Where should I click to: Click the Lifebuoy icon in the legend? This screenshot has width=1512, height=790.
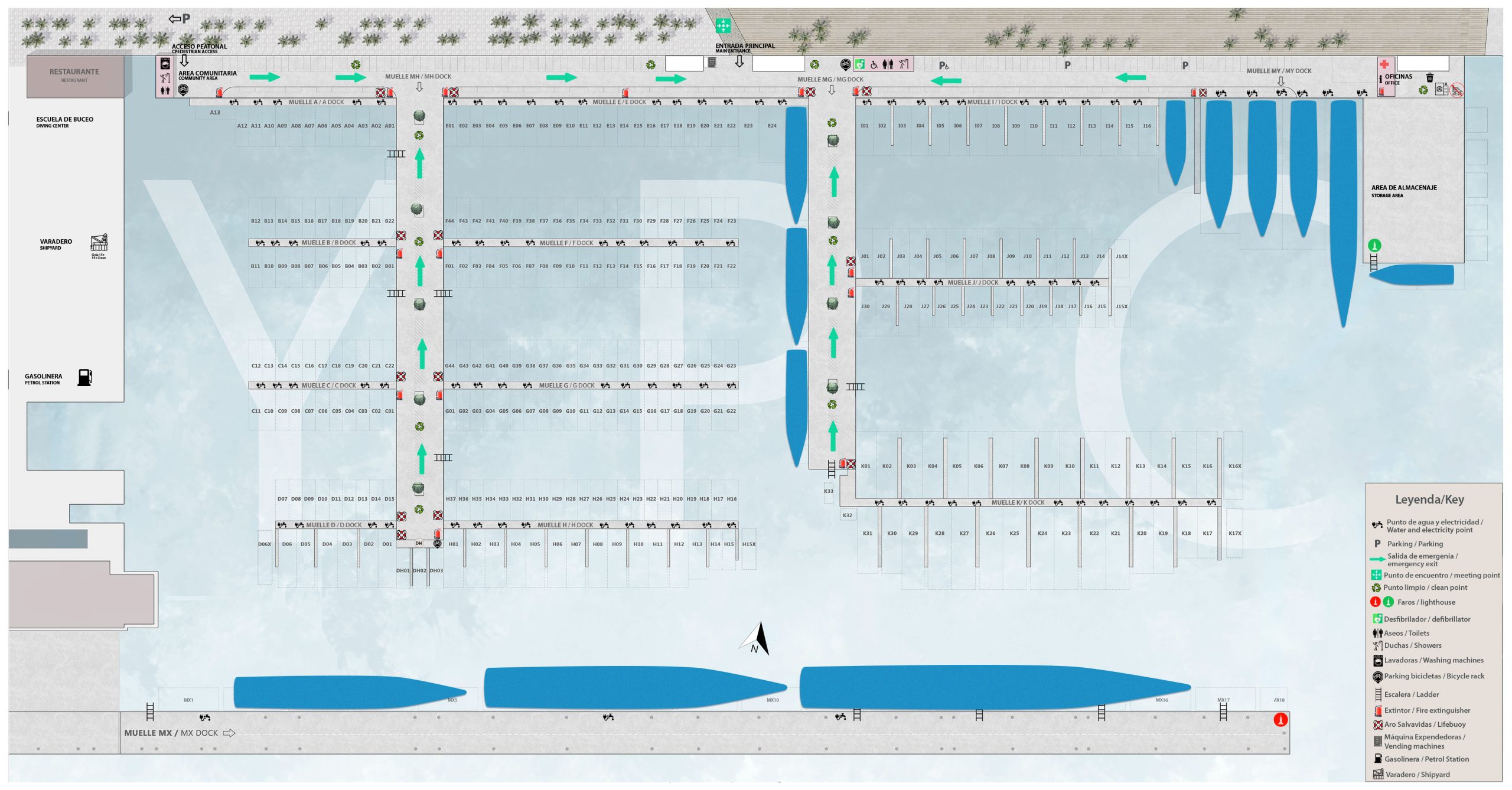pos(1378,724)
